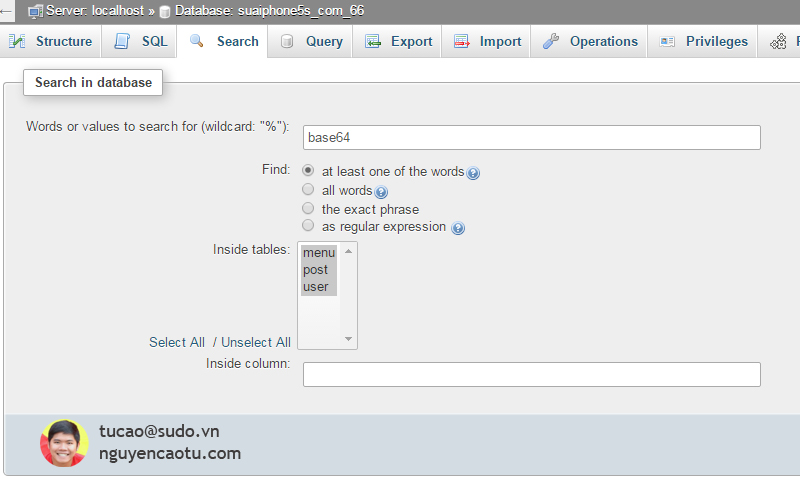Click the avatar photo in the footer

pyautogui.click(x=64, y=443)
